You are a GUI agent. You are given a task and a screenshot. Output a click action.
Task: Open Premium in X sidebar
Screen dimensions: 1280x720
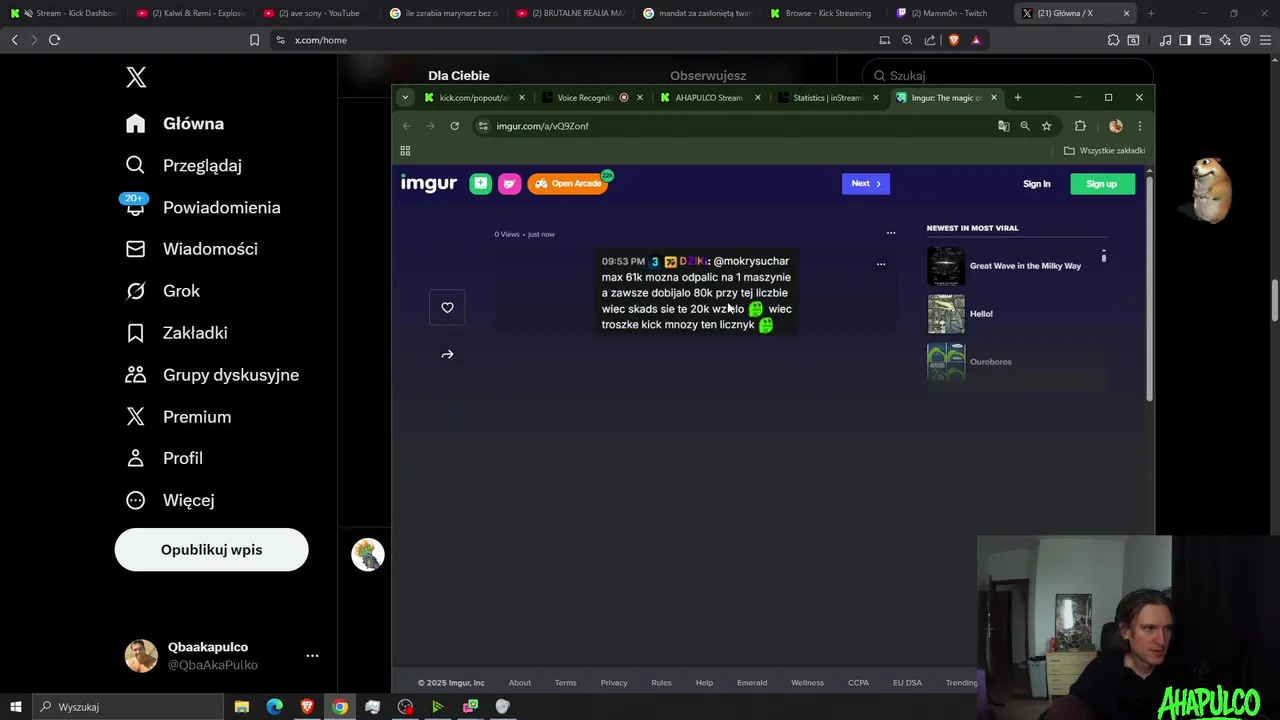(x=178, y=417)
